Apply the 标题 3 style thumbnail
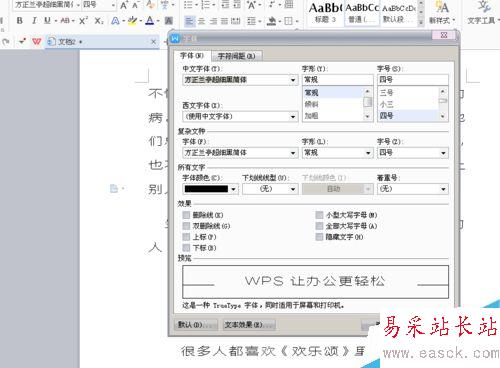 pos(325,13)
